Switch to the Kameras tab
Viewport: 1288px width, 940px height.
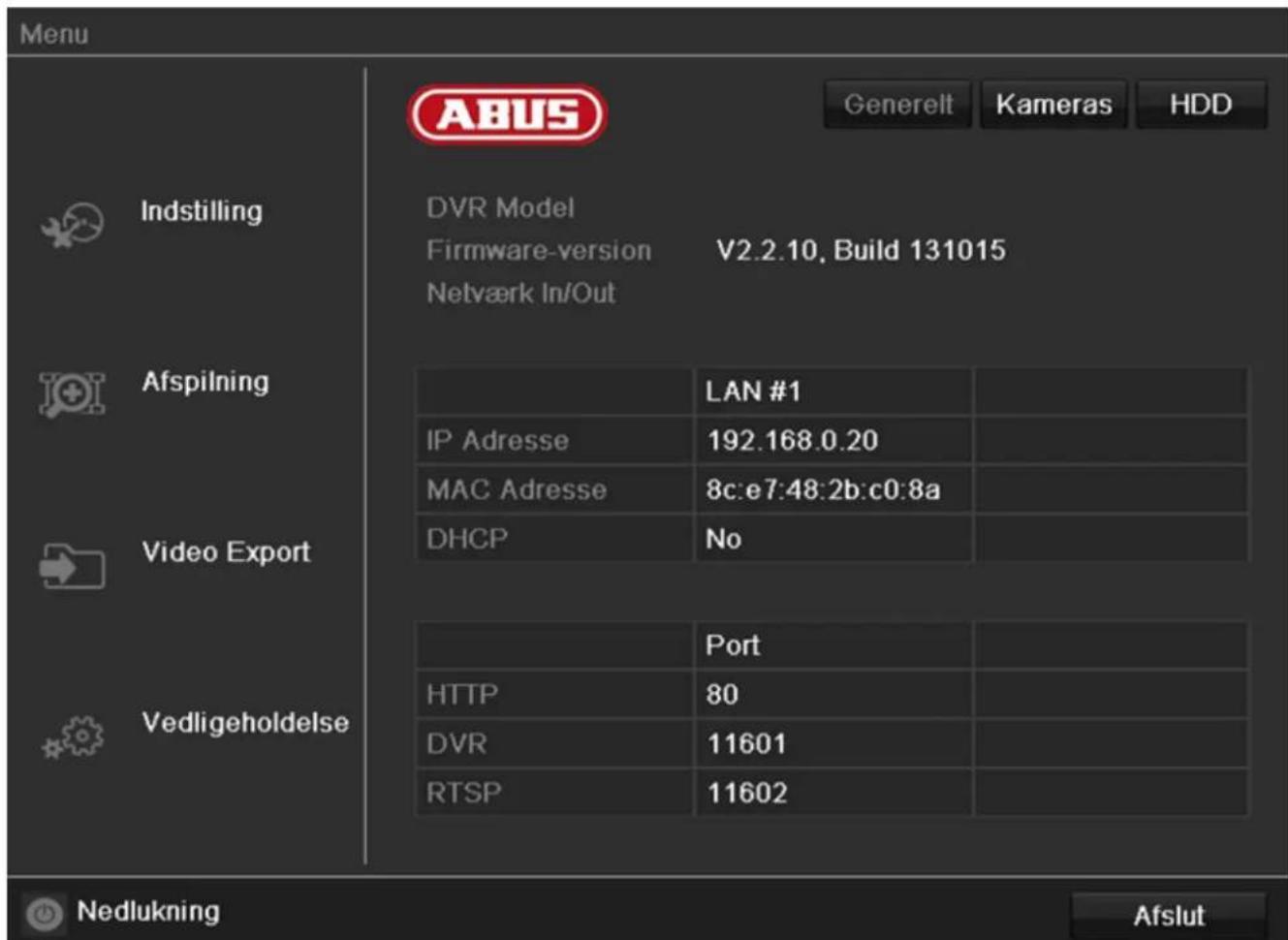pyautogui.click(x=1055, y=106)
